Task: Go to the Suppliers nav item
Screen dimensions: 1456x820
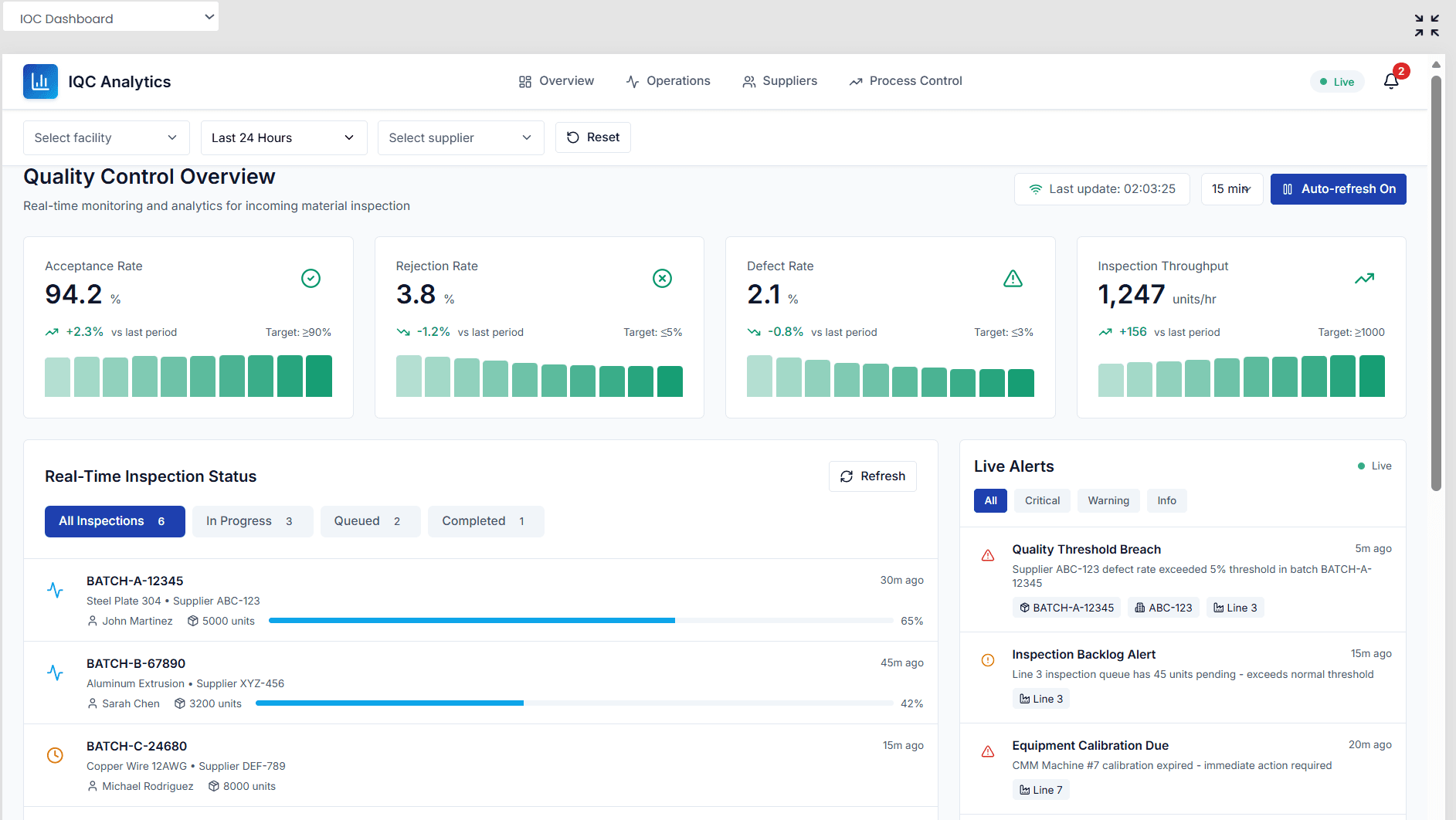Action: tap(780, 81)
